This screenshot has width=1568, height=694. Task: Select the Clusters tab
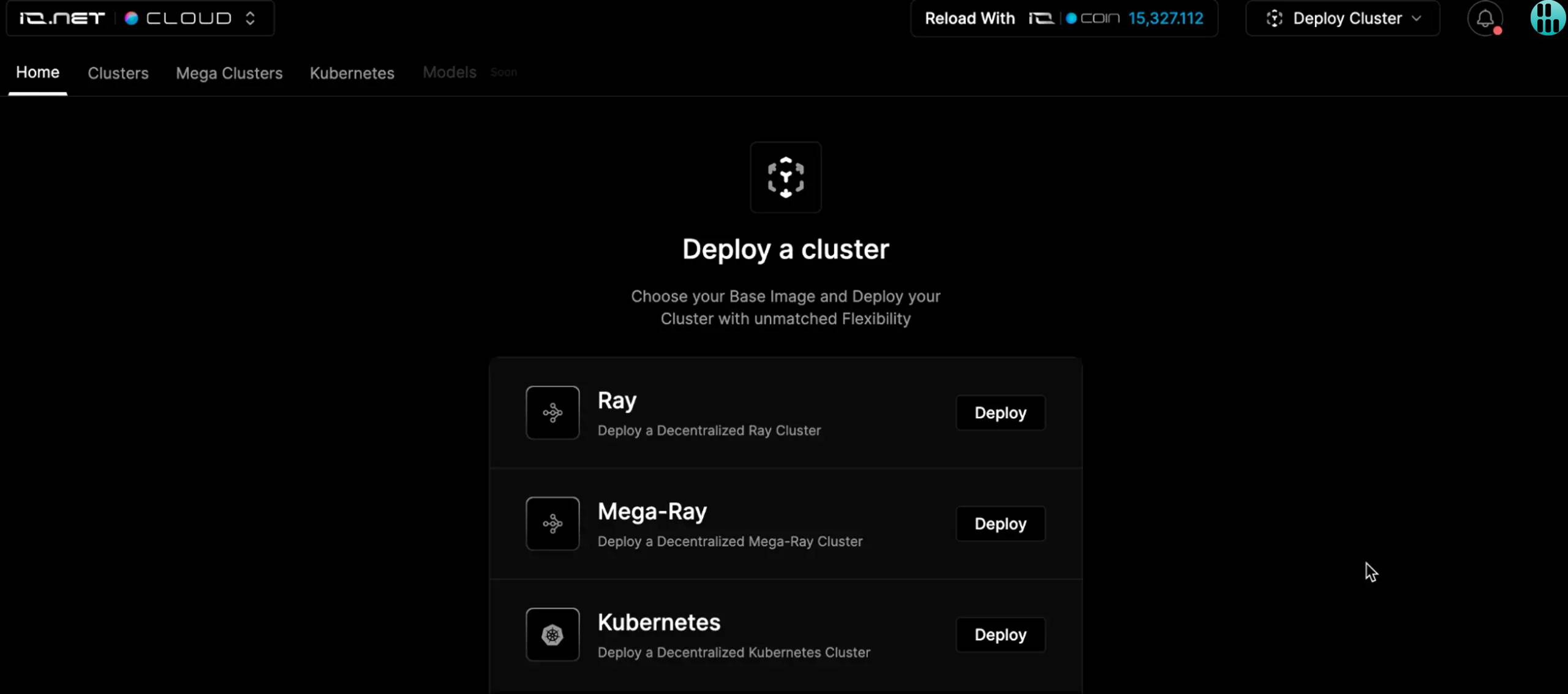(x=118, y=73)
